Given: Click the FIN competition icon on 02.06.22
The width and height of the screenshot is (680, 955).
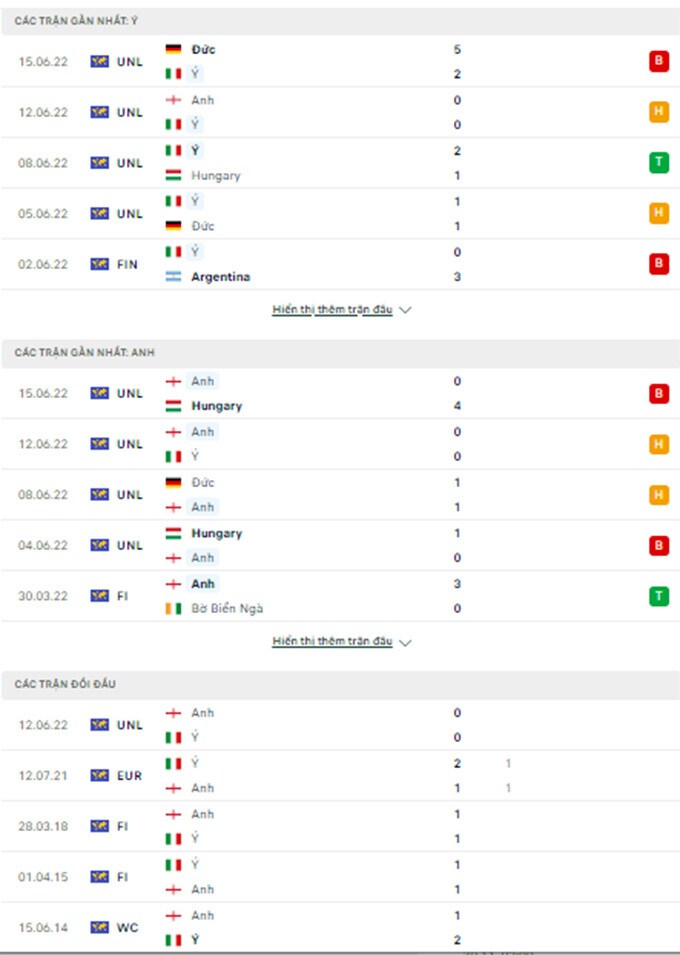Looking at the screenshot, I should tap(99, 264).
